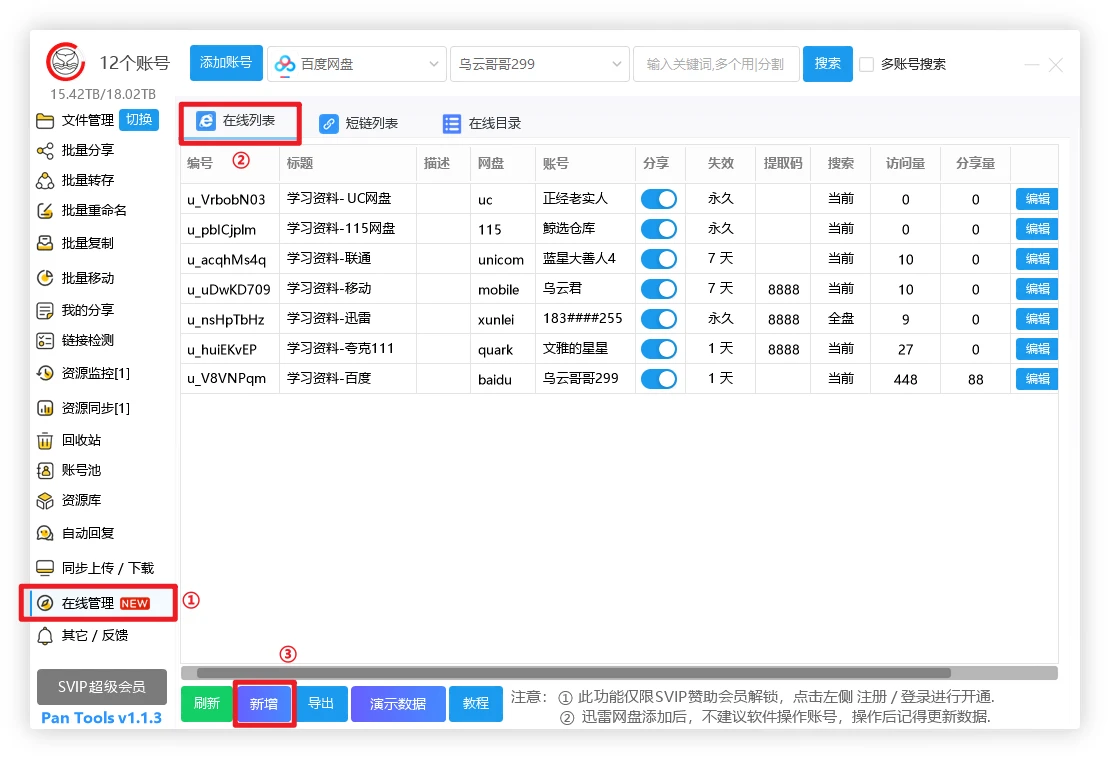Open 回收站 trash bin icon
The height and width of the screenshot is (759, 1110).
tap(45, 441)
